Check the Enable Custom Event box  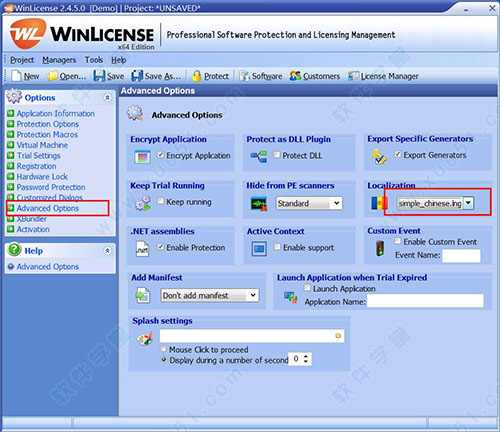pyautogui.click(x=398, y=241)
